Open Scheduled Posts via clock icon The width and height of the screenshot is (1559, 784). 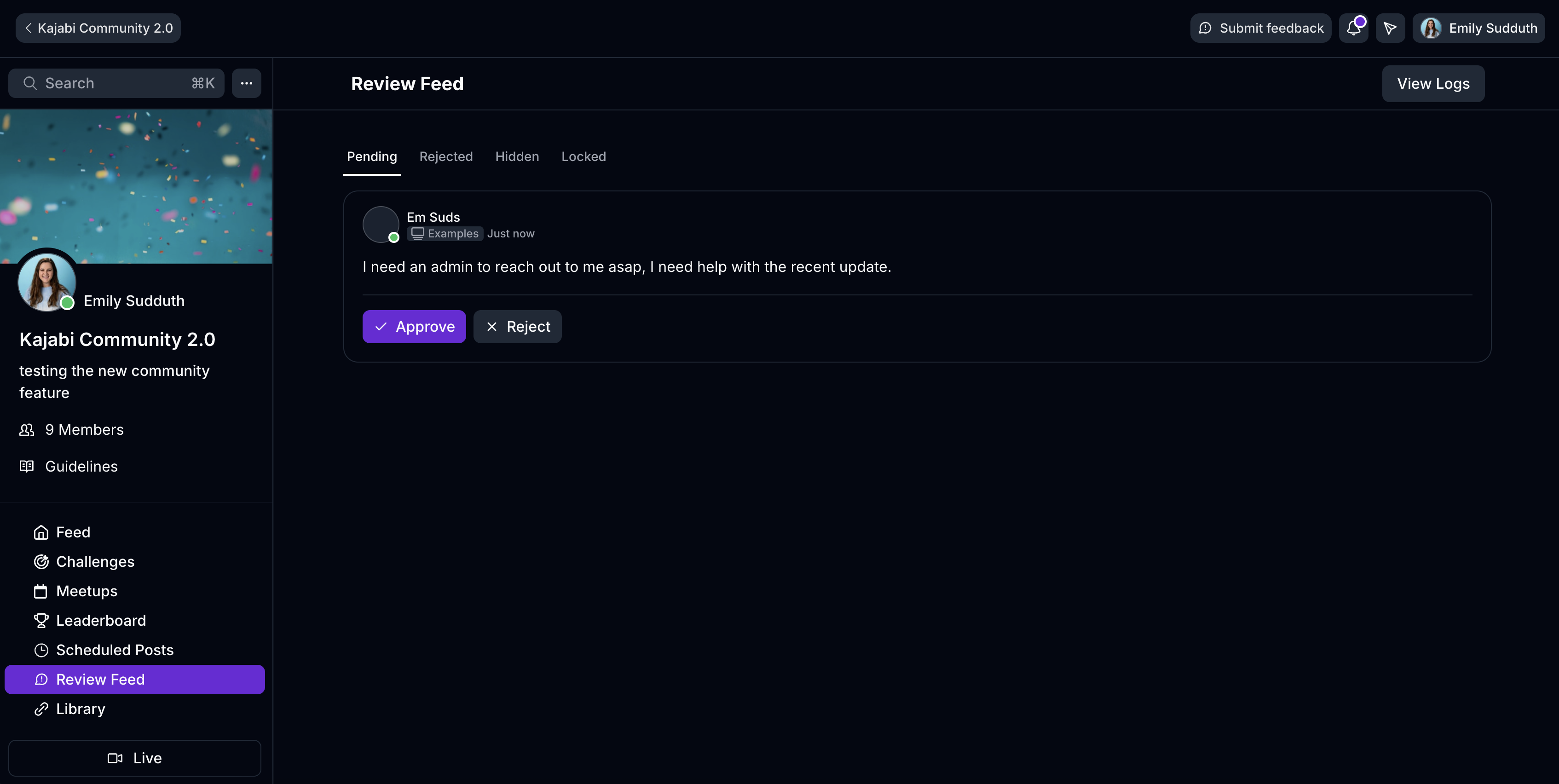click(x=40, y=650)
